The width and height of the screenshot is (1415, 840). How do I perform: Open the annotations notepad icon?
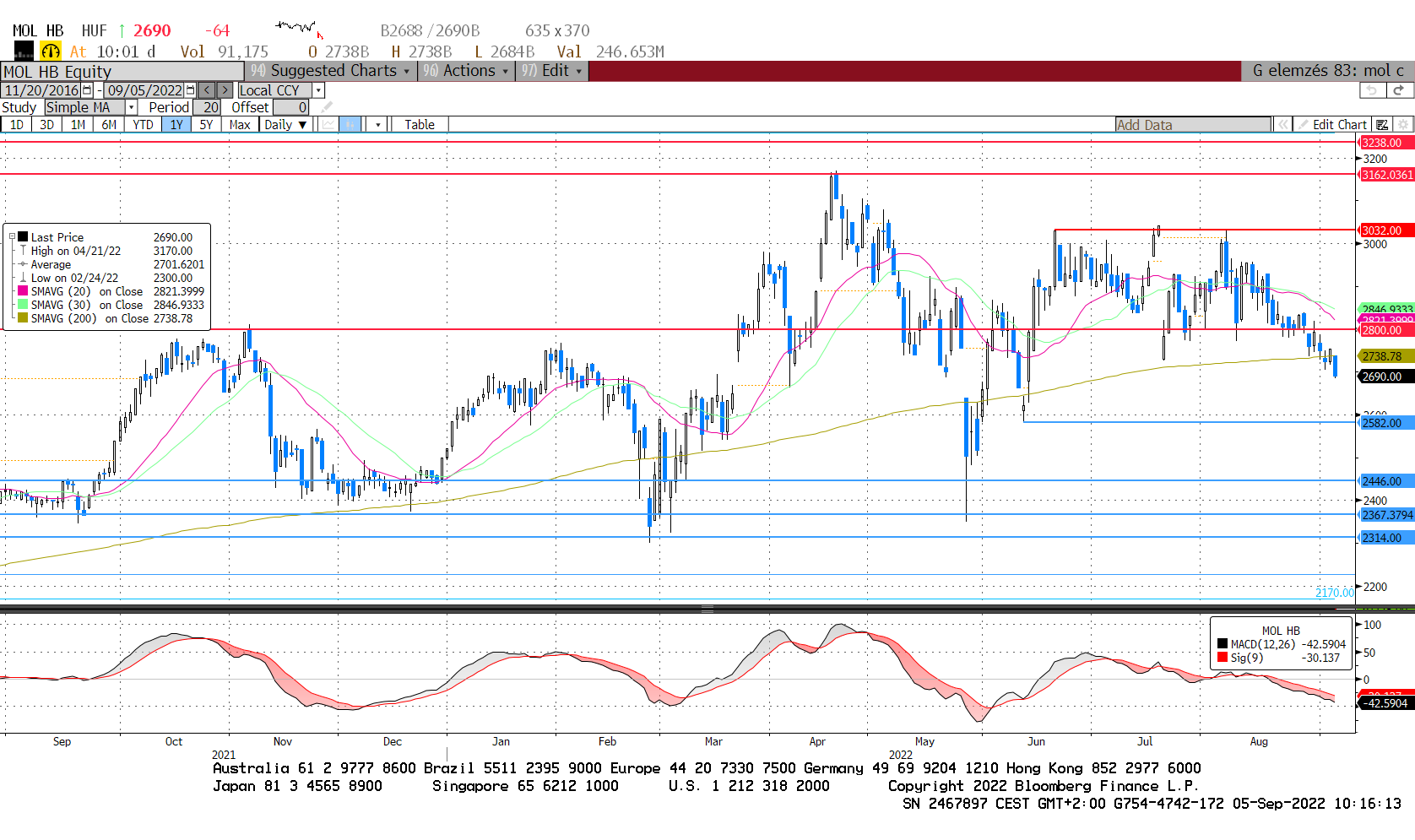[1382, 124]
